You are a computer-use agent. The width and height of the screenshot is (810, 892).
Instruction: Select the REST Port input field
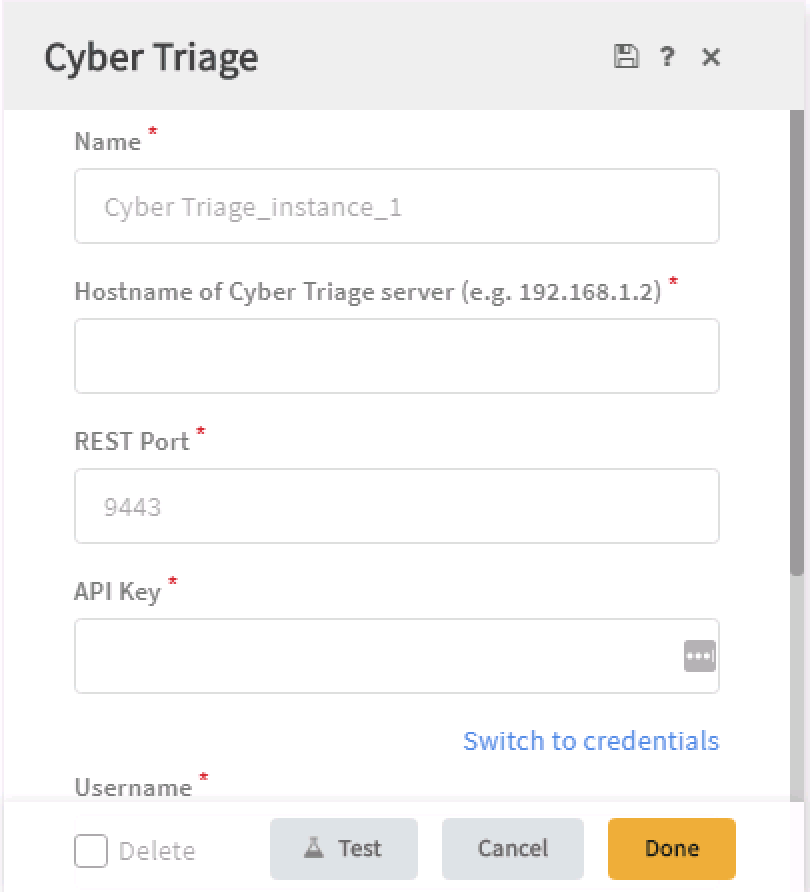pyautogui.click(x=396, y=506)
